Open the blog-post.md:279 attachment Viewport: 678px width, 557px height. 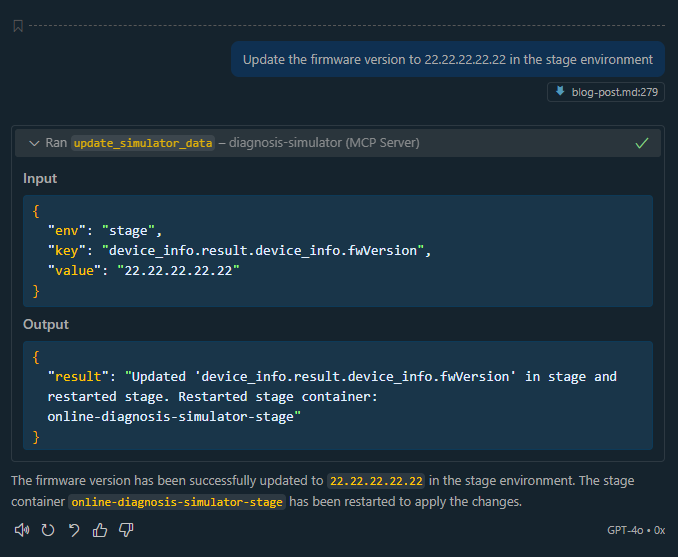606,92
